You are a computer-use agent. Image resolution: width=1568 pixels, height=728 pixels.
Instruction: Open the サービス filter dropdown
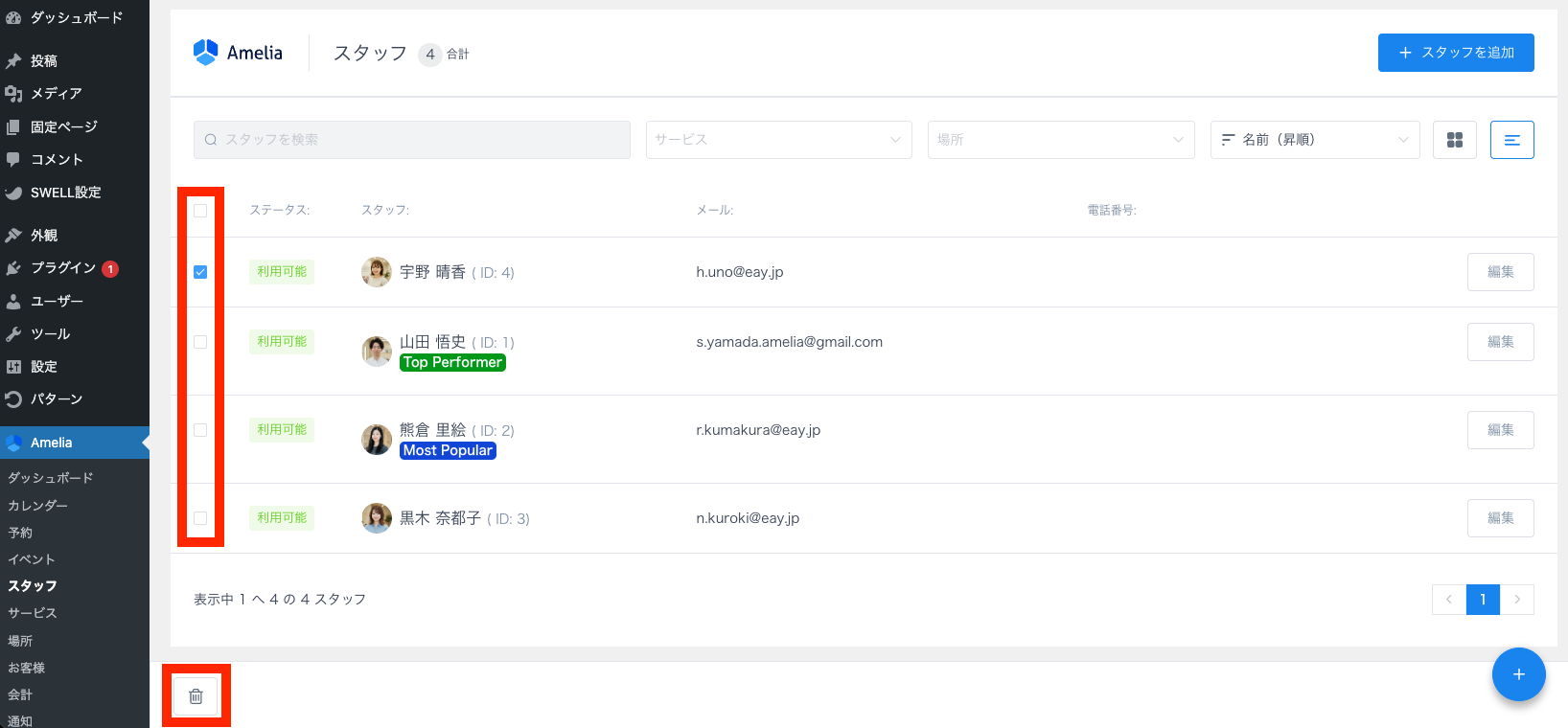[778, 140]
